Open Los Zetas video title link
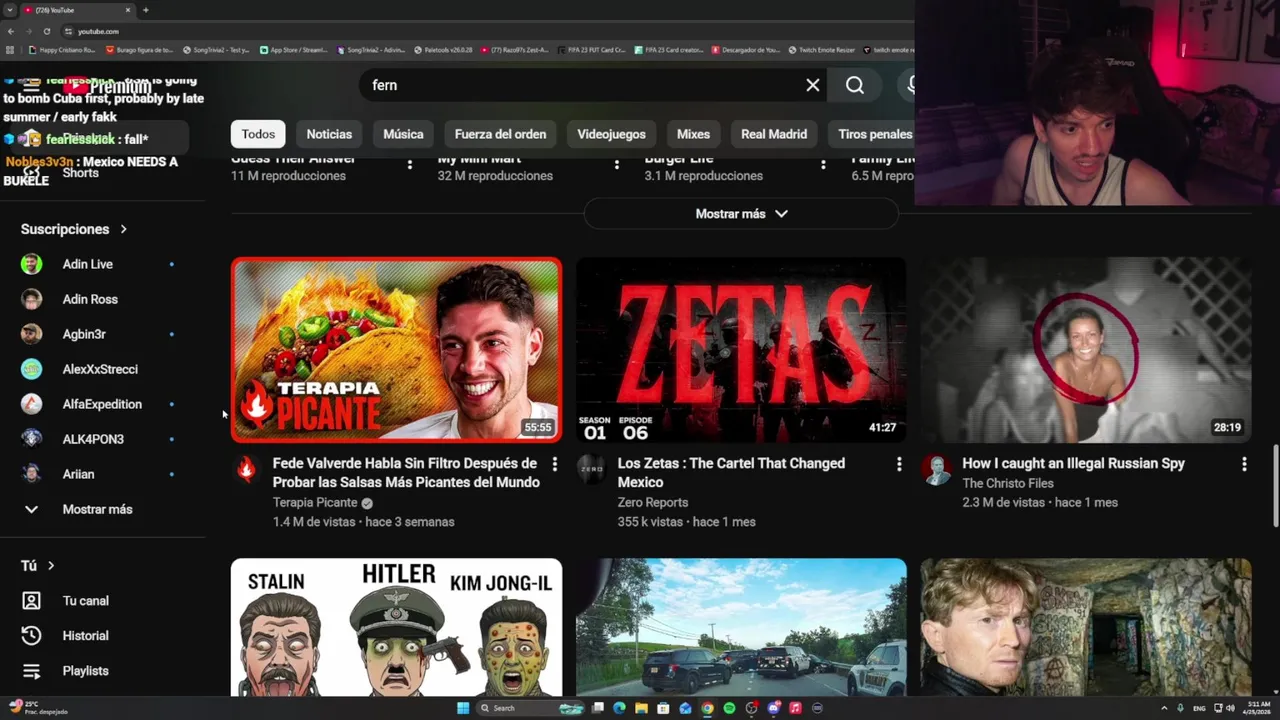Image resolution: width=1280 pixels, height=720 pixels. [x=731, y=473]
